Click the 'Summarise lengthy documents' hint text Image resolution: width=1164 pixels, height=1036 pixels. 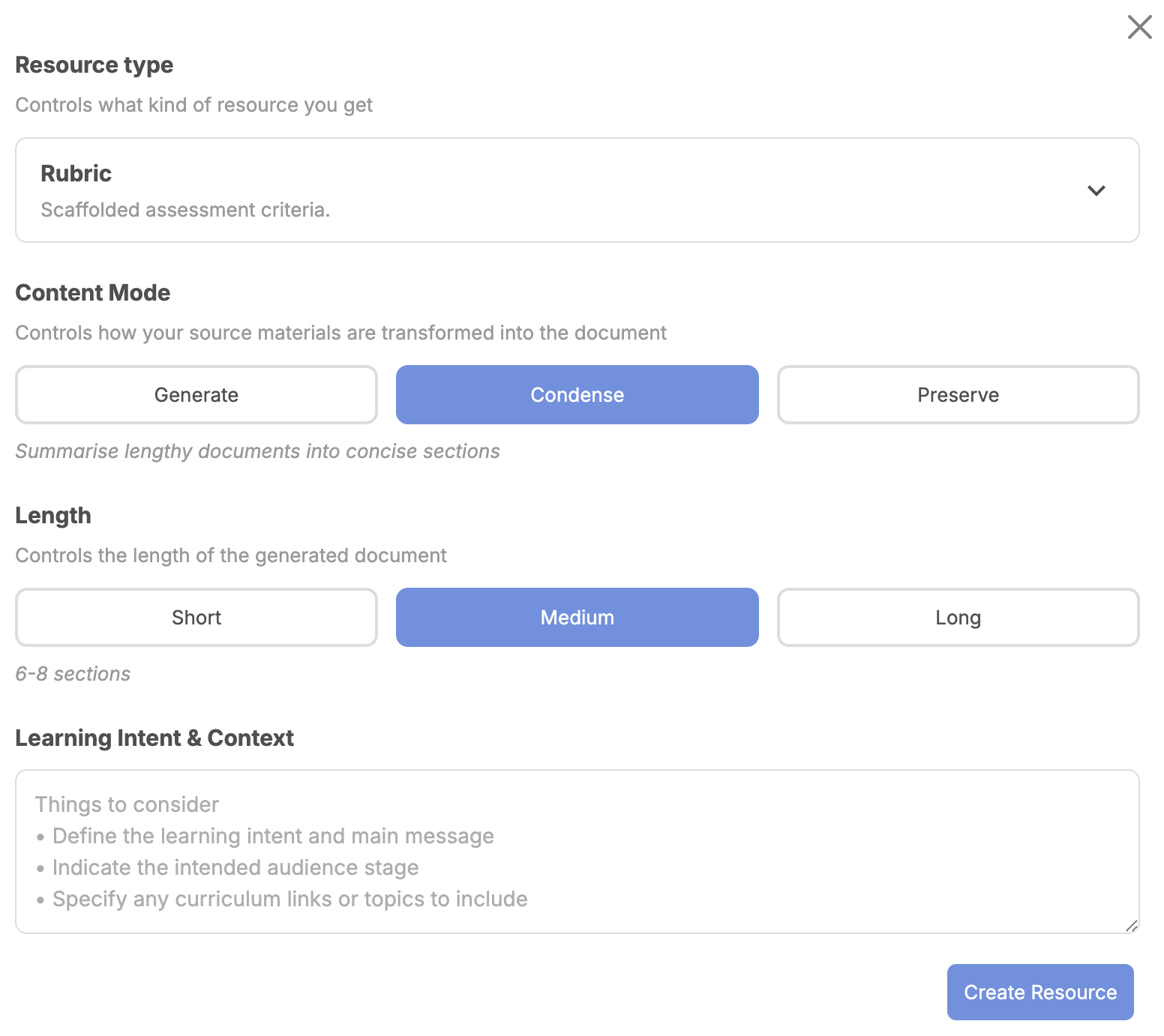pyautogui.click(x=257, y=451)
